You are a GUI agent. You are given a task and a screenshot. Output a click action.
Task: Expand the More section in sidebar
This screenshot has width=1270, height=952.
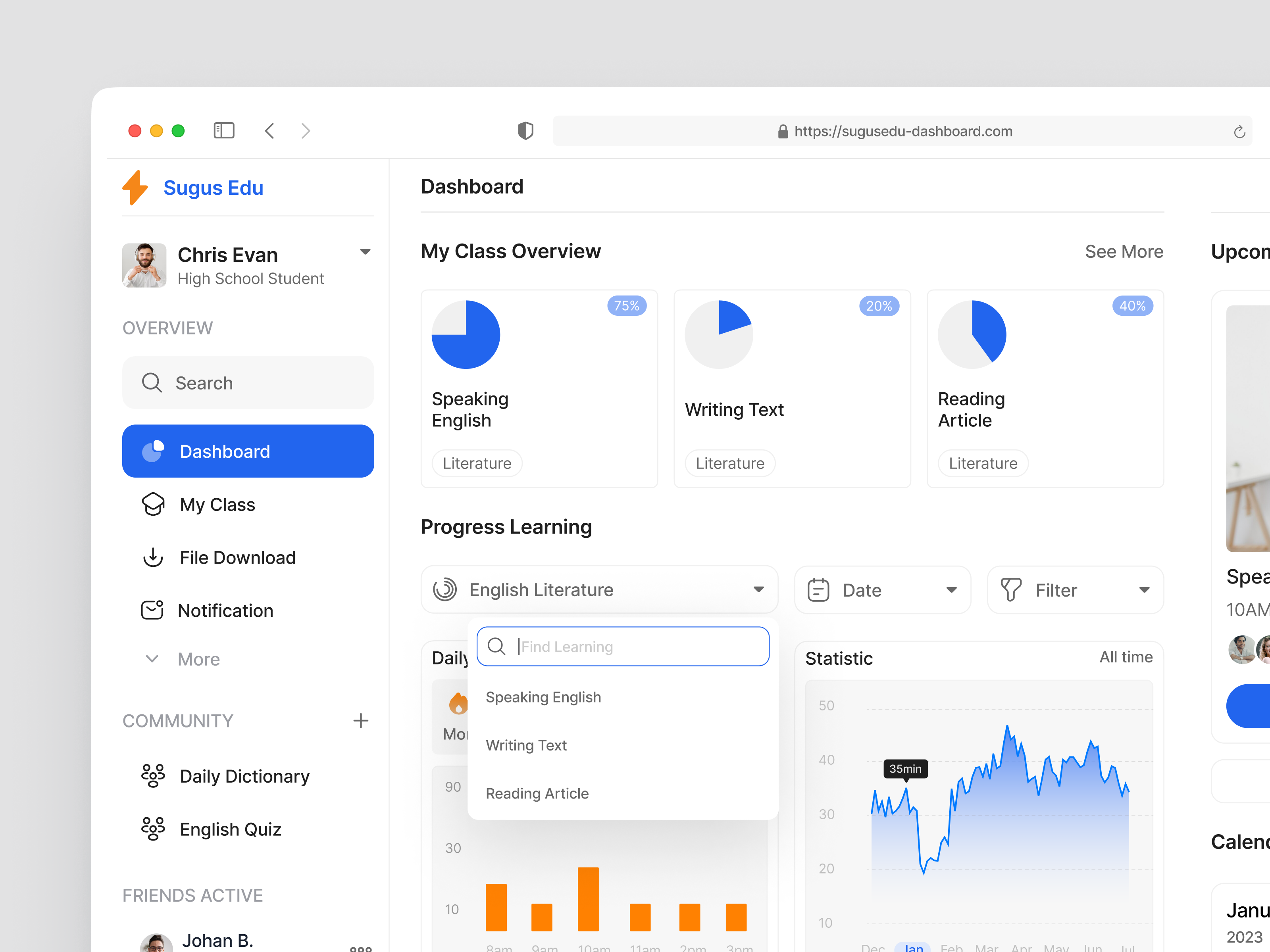click(198, 659)
